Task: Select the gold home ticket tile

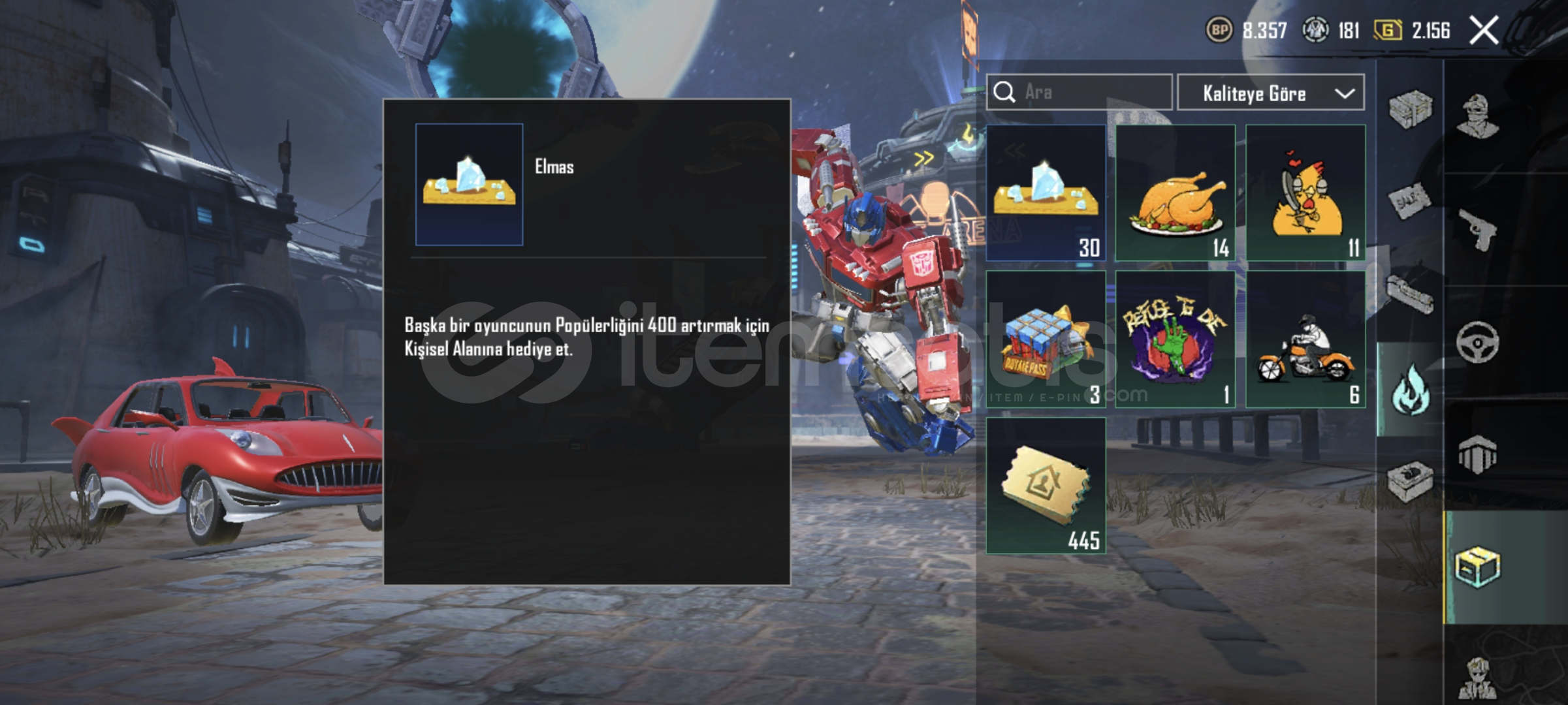Action: click(x=1046, y=486)
